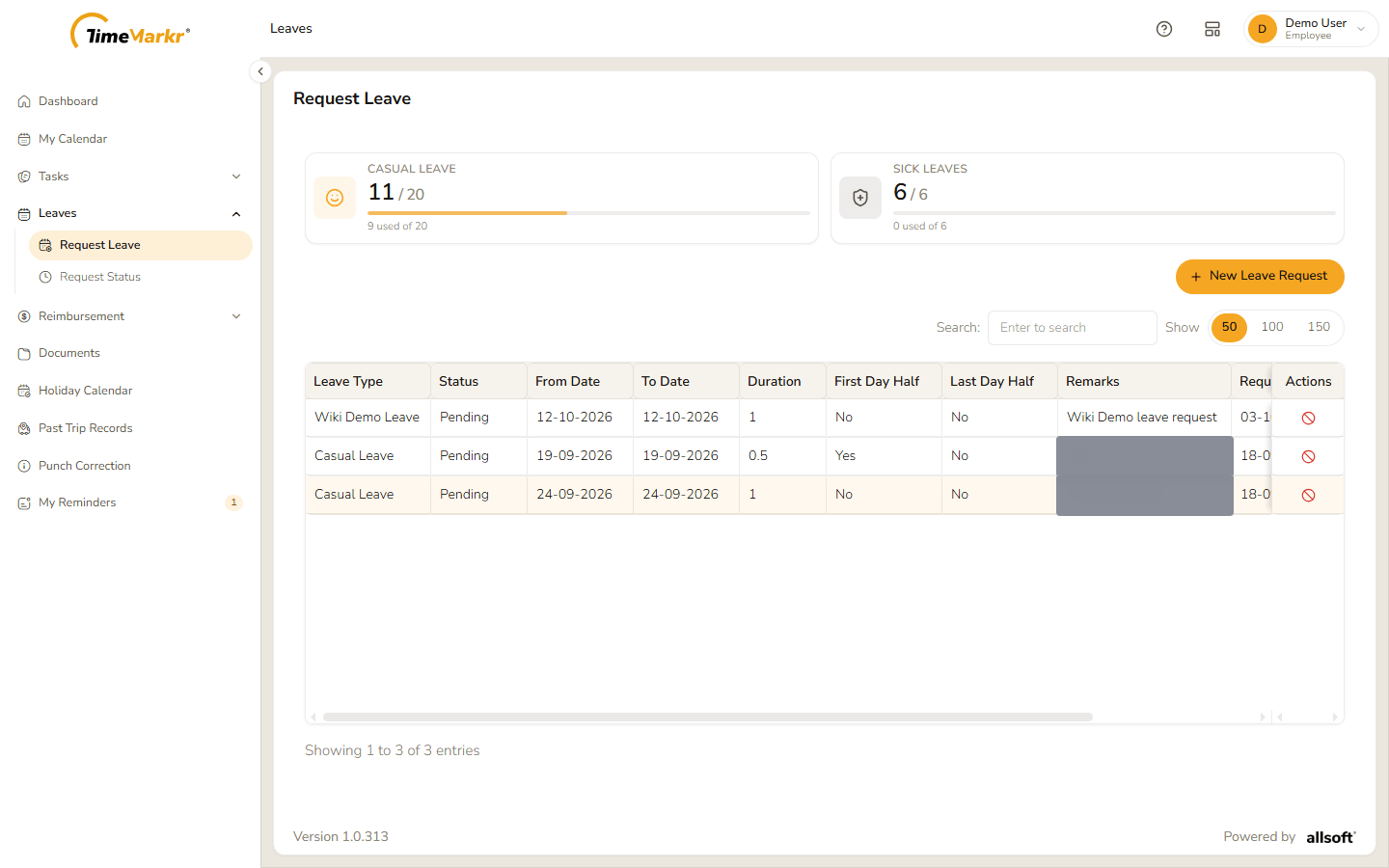Sort table by Leave Type header
The height and width of the screenshot is (868, 1389).
(x=368, y=381)
